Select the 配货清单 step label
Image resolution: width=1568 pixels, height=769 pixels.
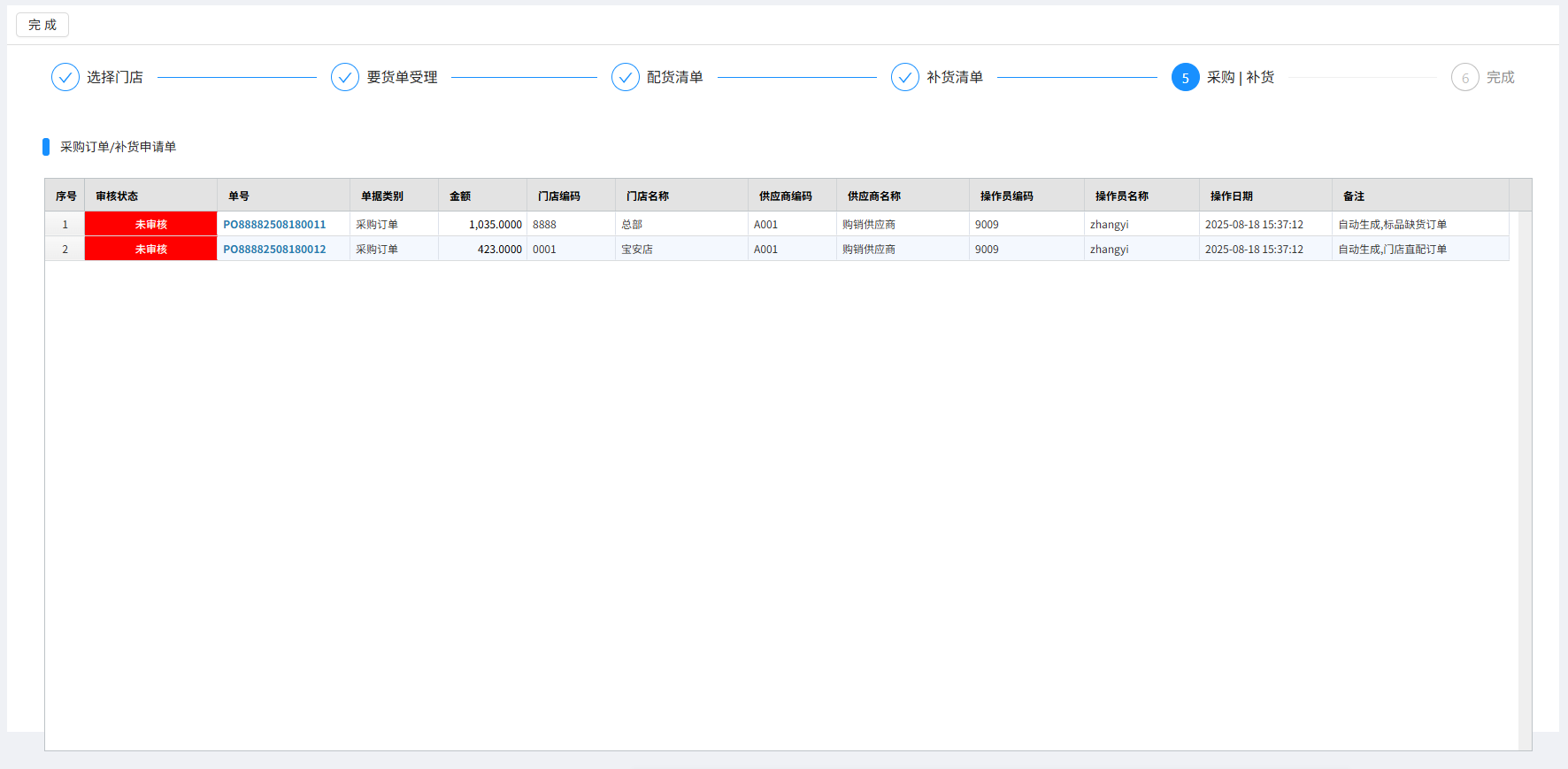point(675,77)
